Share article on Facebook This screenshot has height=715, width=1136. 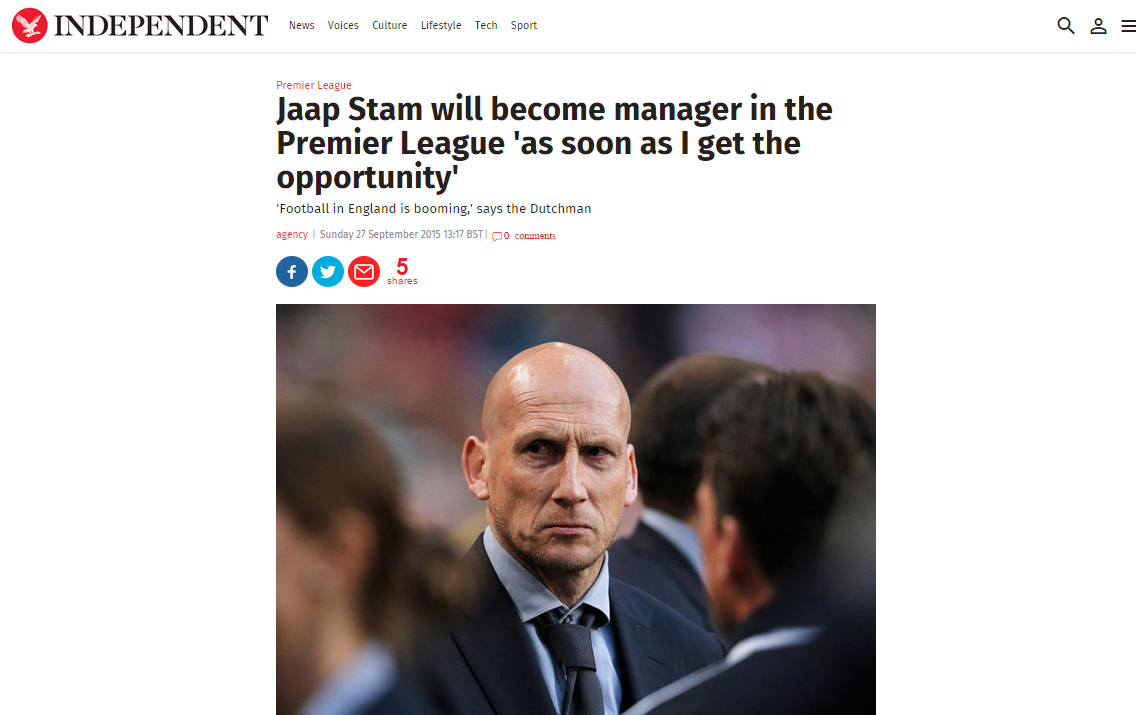coord(292,272)
